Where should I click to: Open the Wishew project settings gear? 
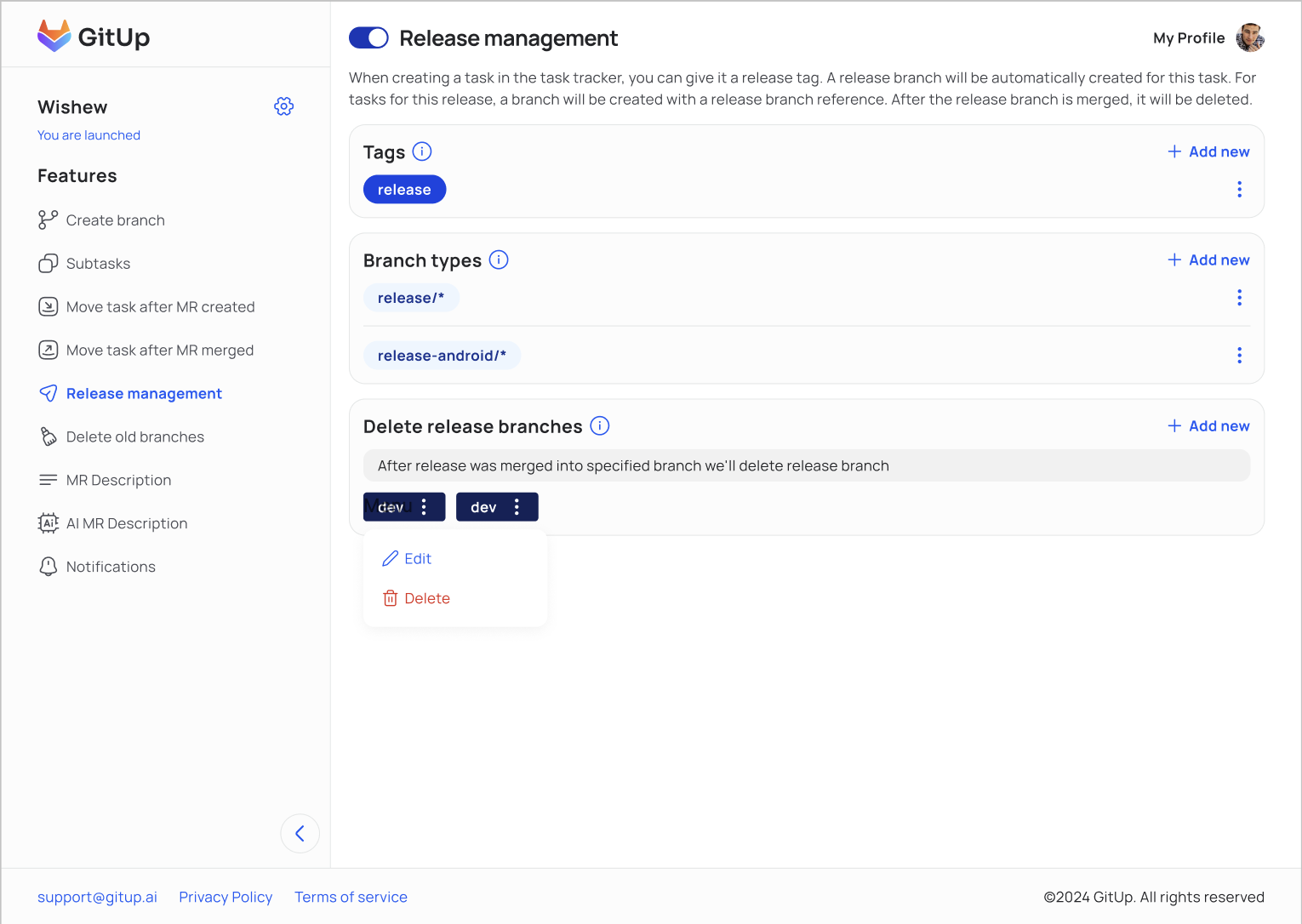click(x=284, y=106)
